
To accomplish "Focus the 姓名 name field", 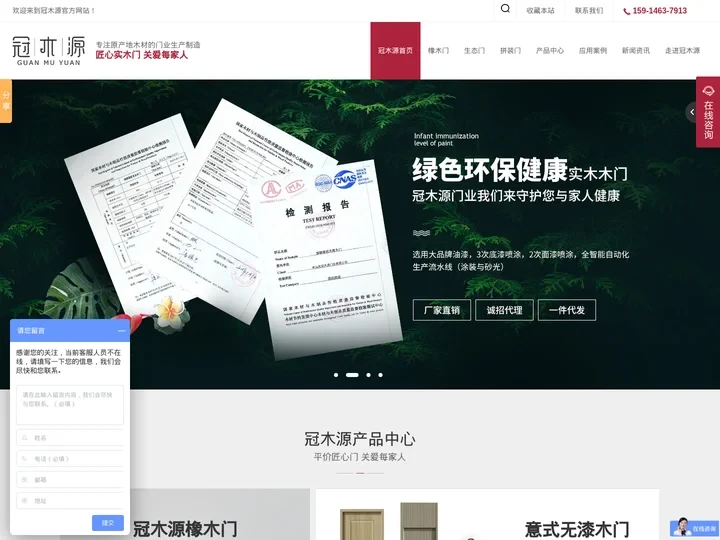I will [x=70, y=438].
